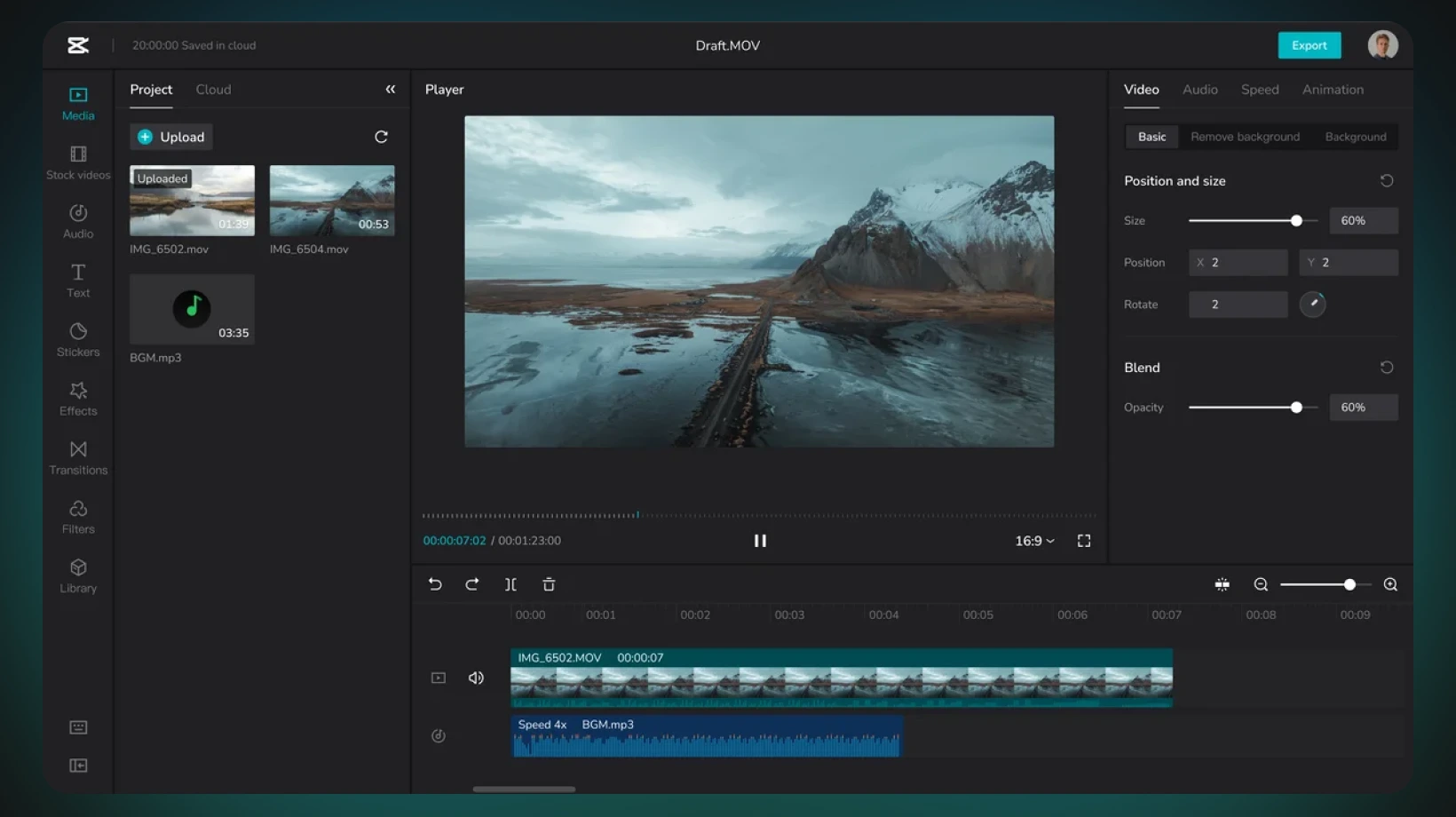Toggle fullscreen player view
Image resolution: width=1456 pixels, height=817 pixels.
(x=1084, y=541)
